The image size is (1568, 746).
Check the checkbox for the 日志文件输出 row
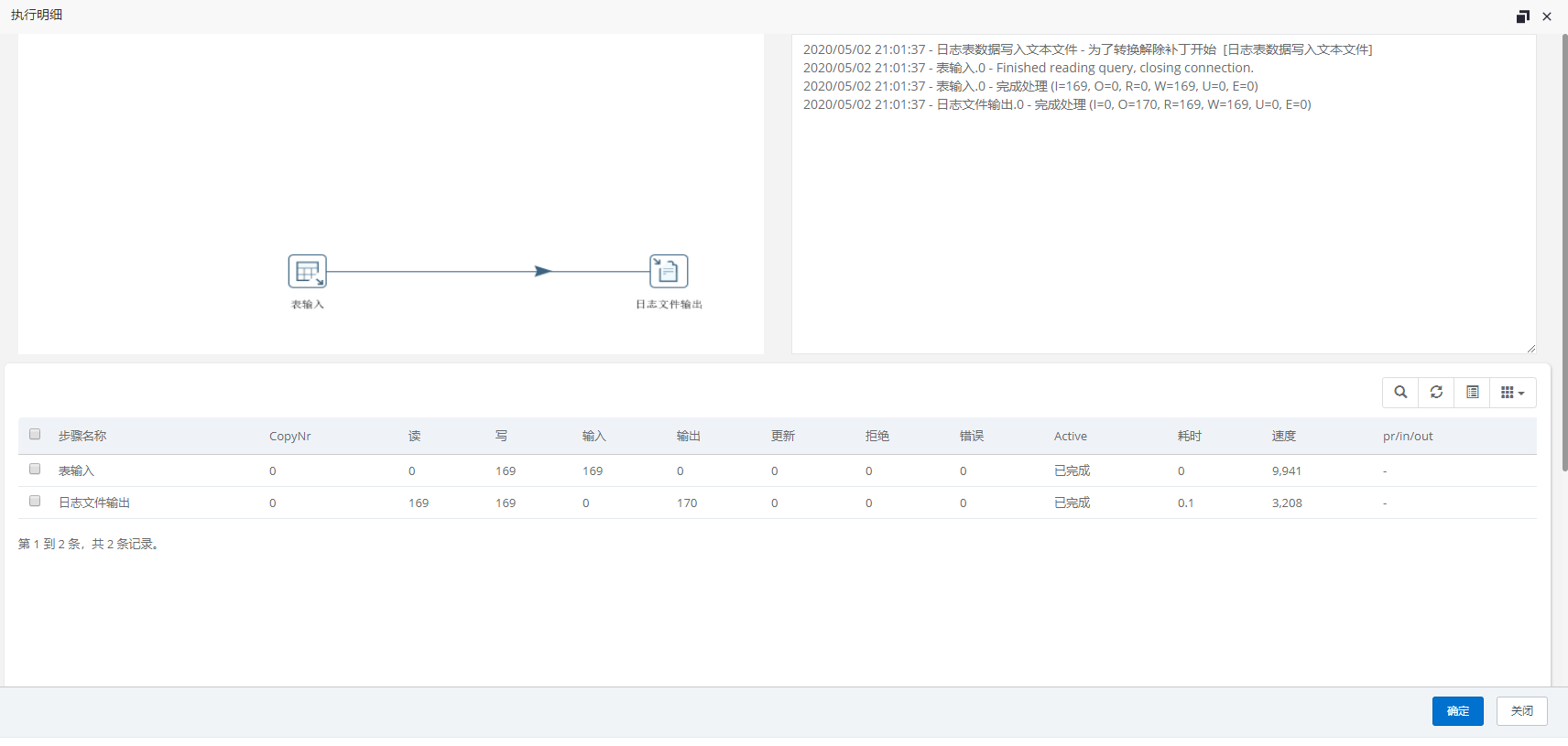35,501
